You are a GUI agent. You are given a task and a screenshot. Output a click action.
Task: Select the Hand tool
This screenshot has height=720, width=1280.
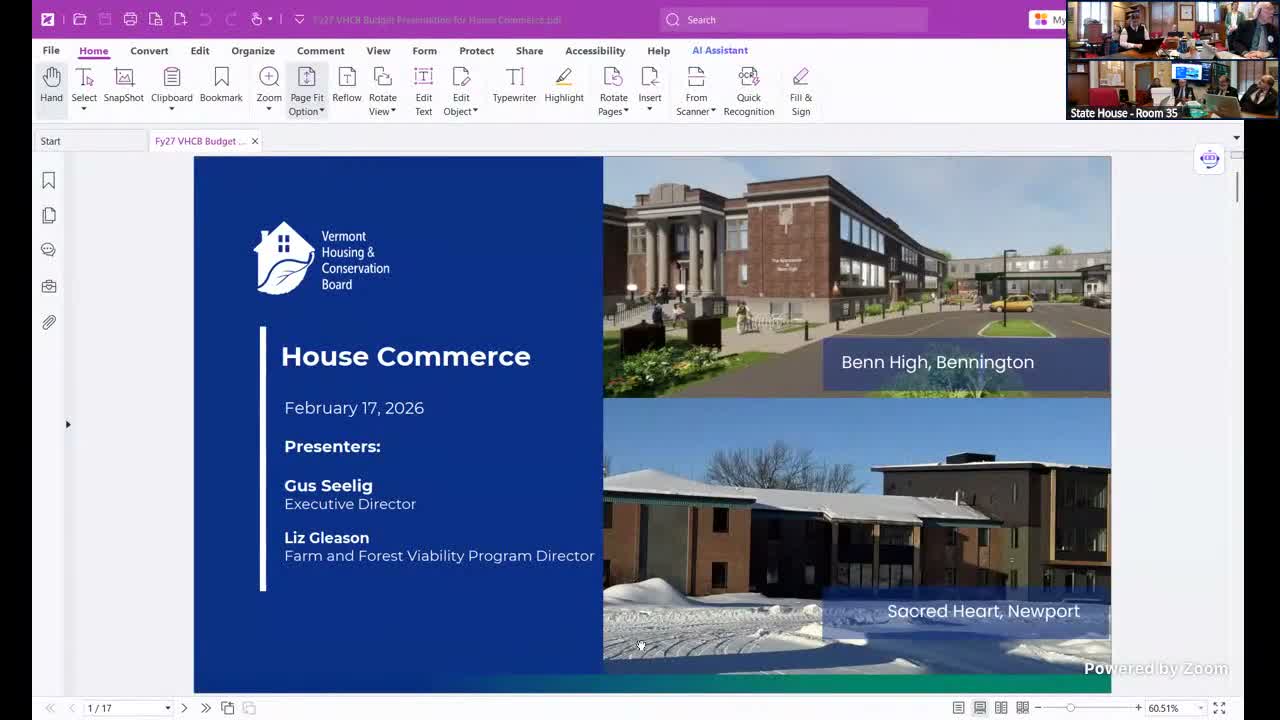tap(51, 85)
